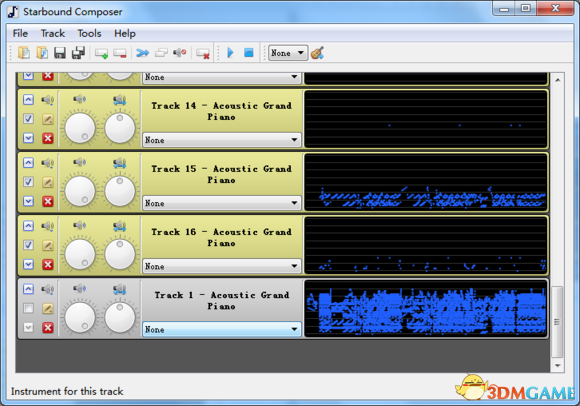Screen dimensions: 580x406
Task: Mute Track 15 with its speaker icon
Action: (x=48, y=163)
